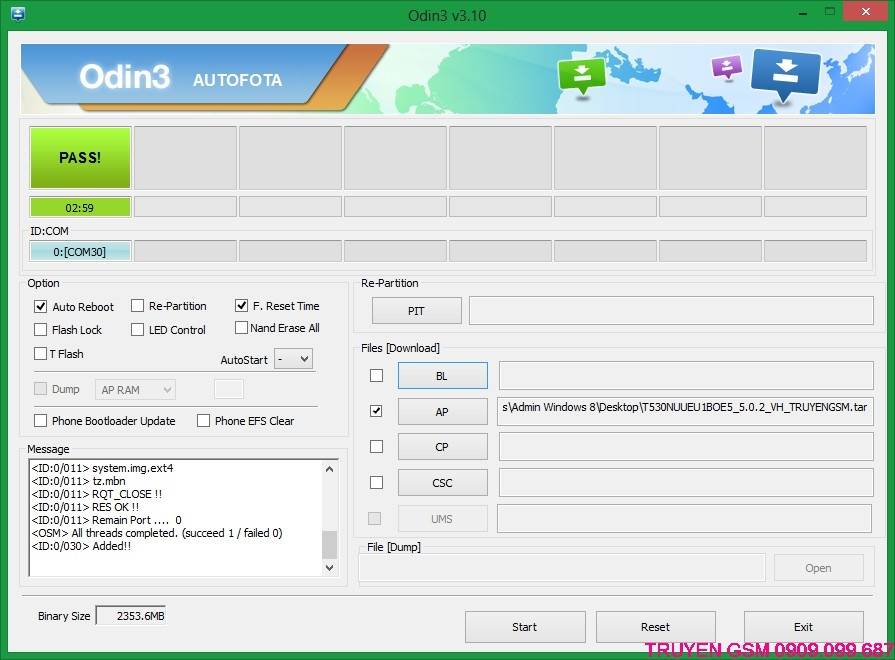895x660 pixels.
Task: Tick the CP file checkbox
Action: 376,446
